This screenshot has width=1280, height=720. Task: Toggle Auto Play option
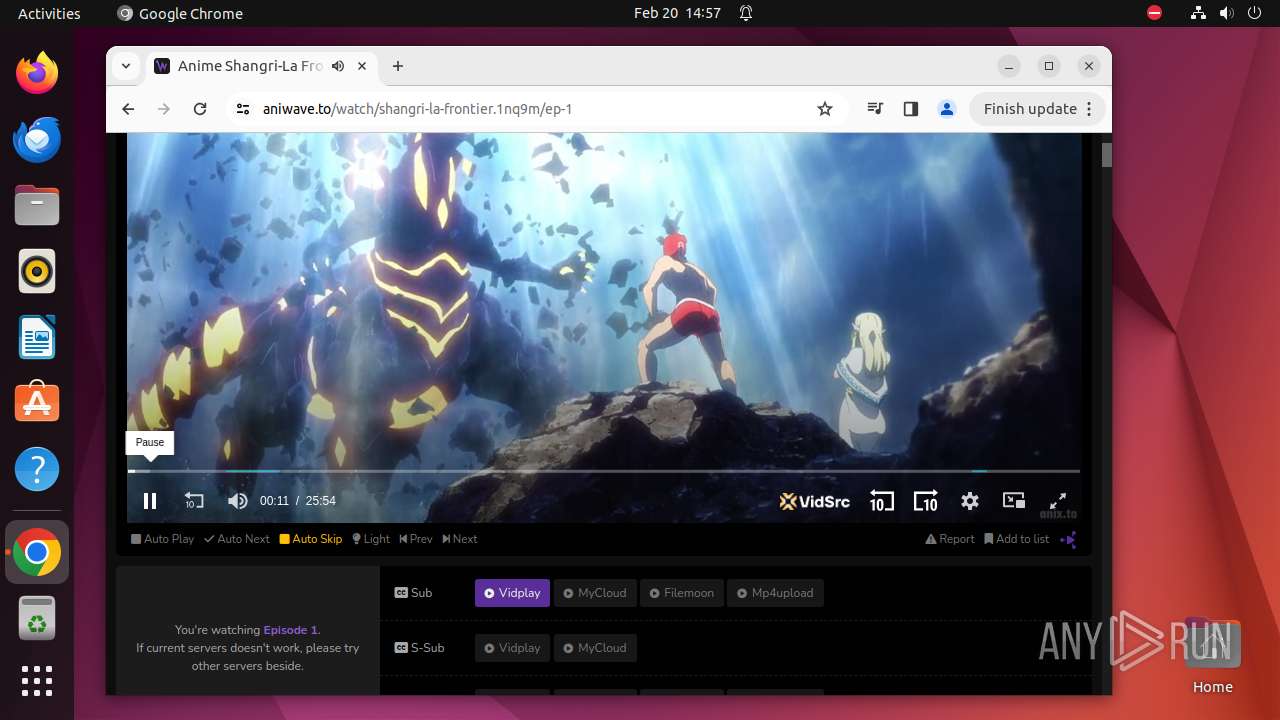click(163, 539)
